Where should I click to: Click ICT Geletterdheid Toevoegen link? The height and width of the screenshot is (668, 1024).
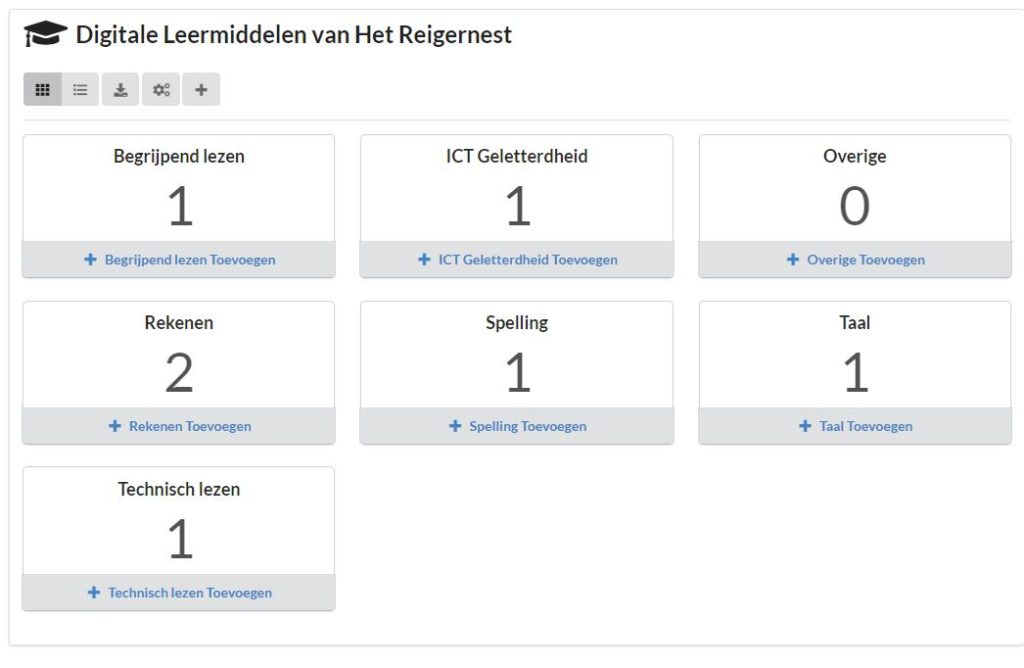(x=528, y=259)
